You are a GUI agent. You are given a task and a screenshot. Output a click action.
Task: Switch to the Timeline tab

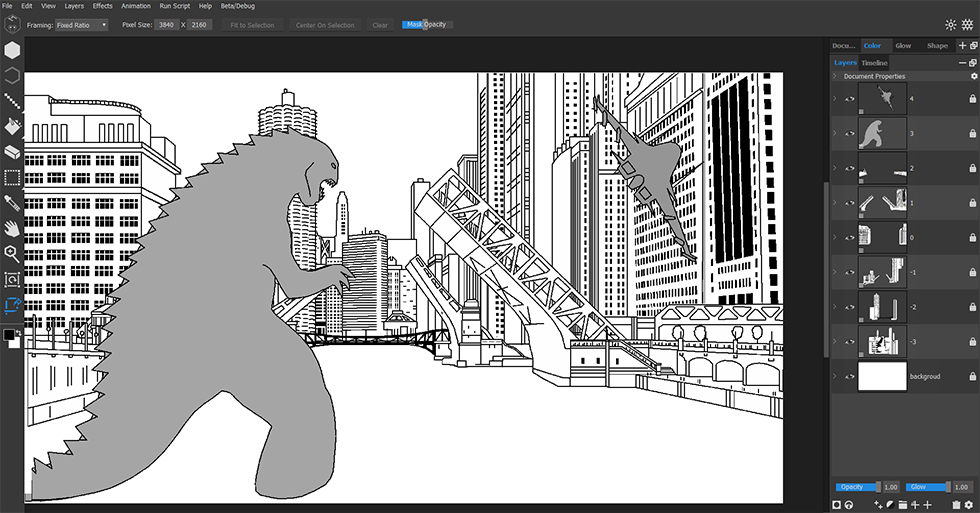coord(874,63)
